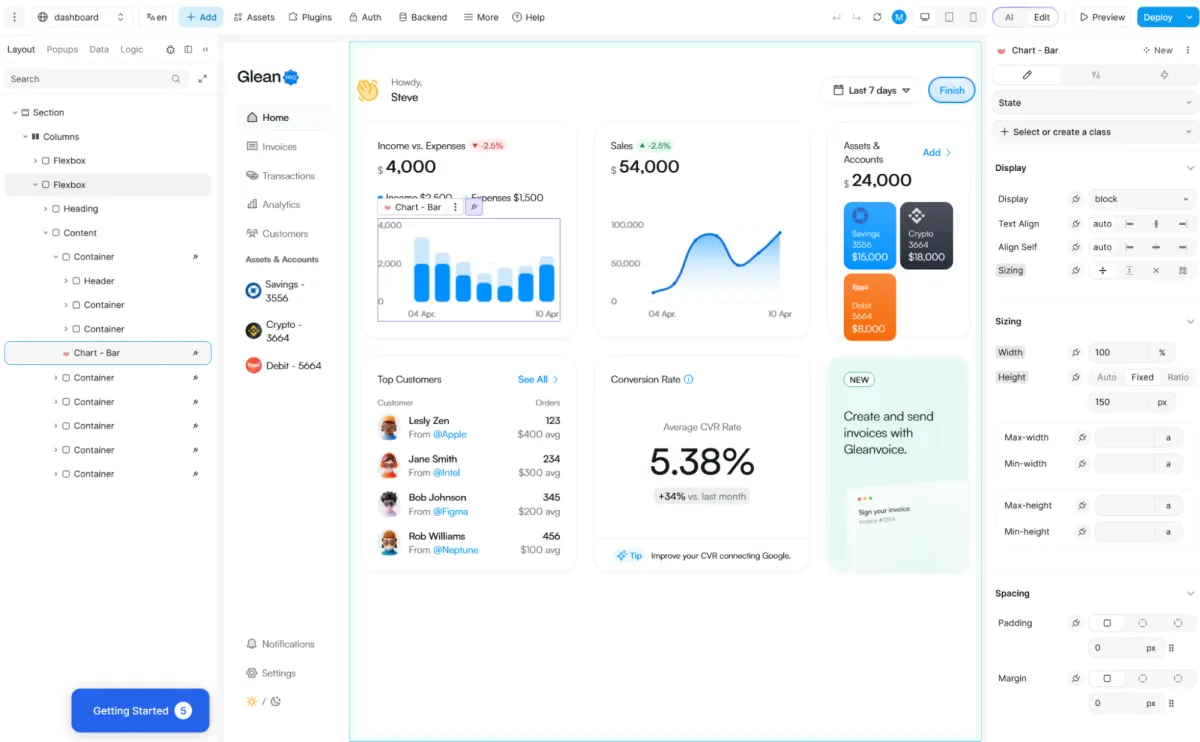The height and width of the screenshot is (742, 1200).
Task: Open the Assets menu
Action: pos(254,17)
